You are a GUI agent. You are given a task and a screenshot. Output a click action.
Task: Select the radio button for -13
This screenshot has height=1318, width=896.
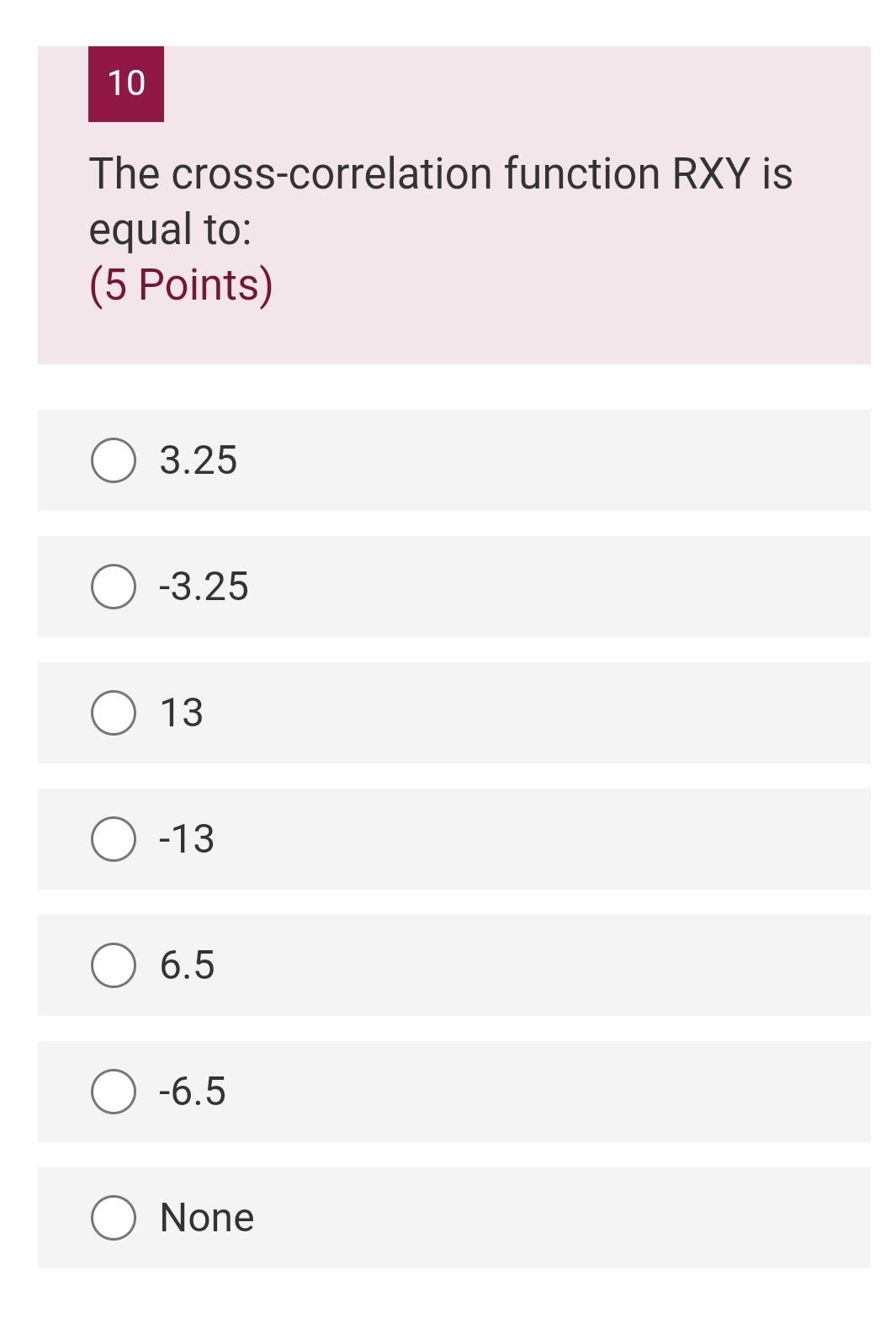pyautogui.click(x=113, y=839)
